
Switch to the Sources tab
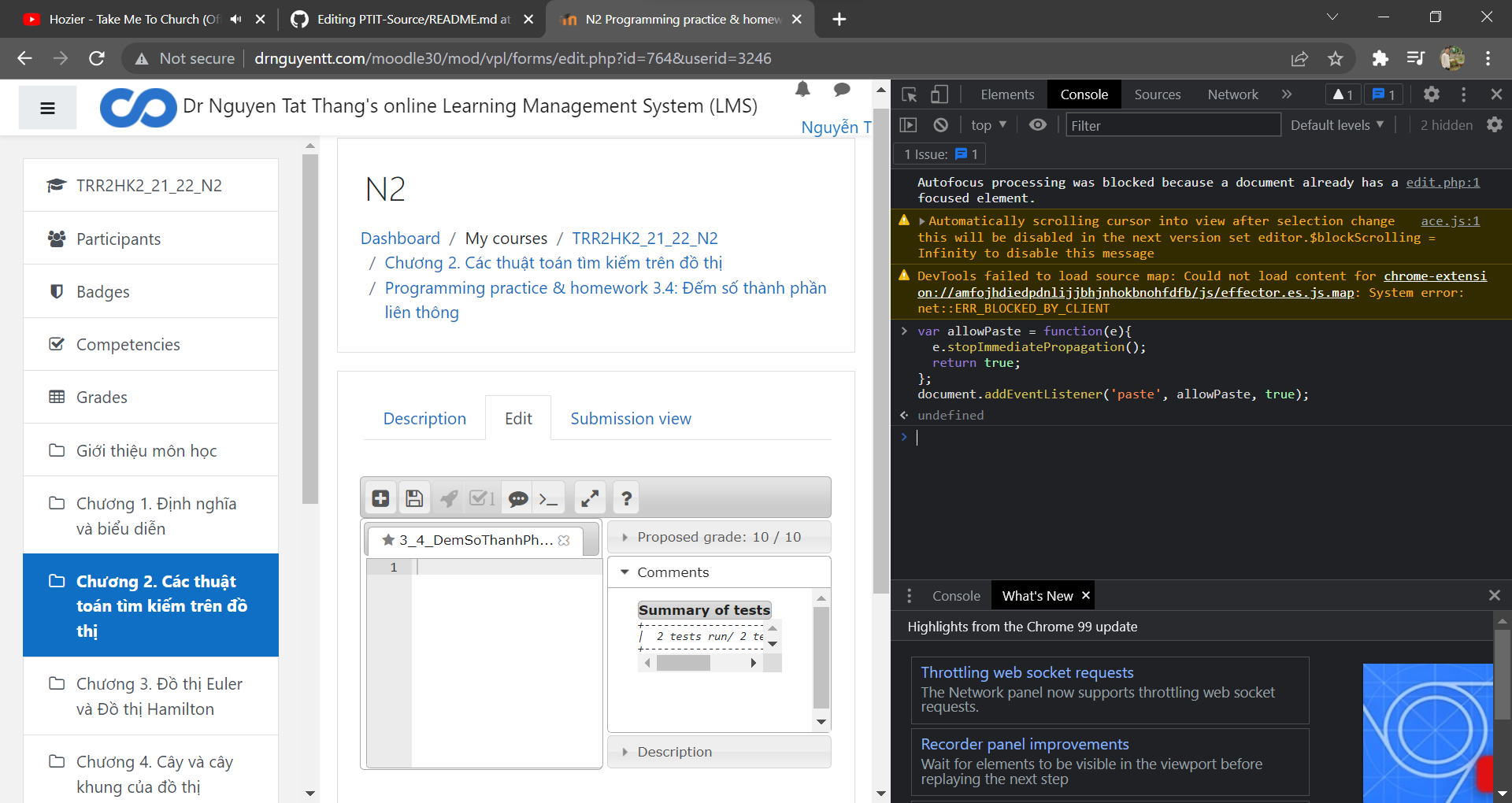1157,94
